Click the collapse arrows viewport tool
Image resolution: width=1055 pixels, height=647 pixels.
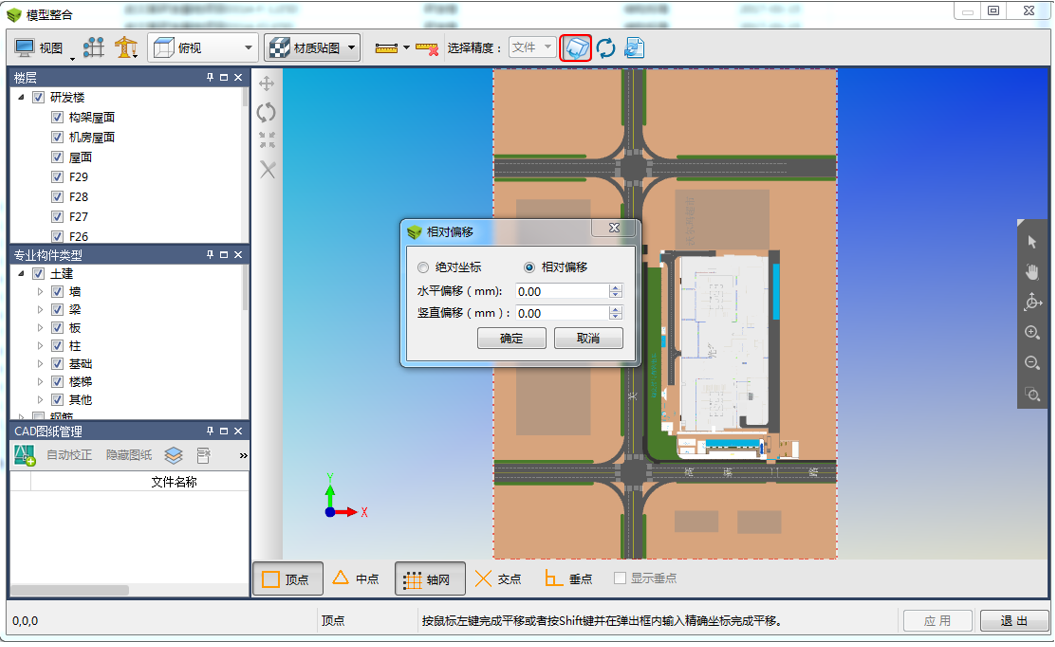(x=267, y=140)
